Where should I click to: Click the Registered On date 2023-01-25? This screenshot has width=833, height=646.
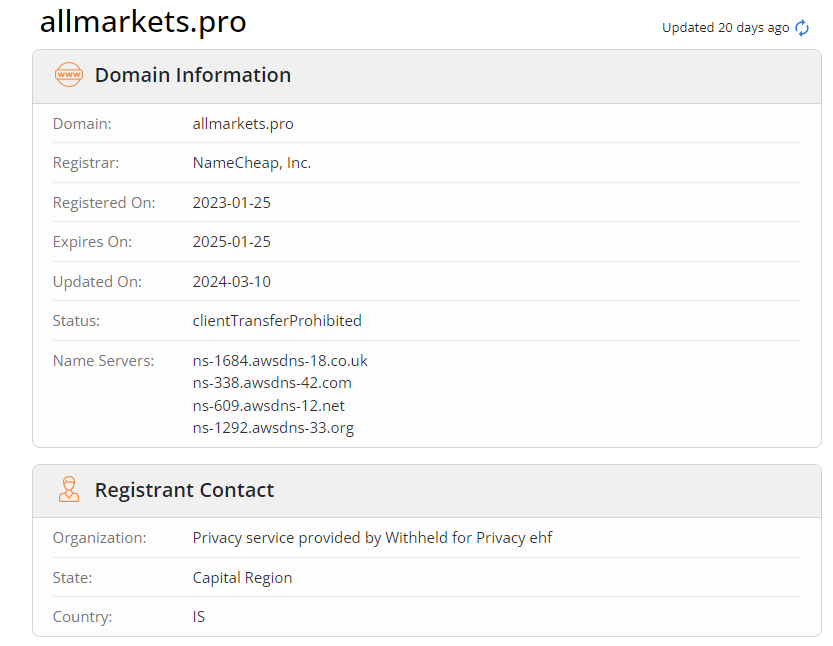coord(232,203)
